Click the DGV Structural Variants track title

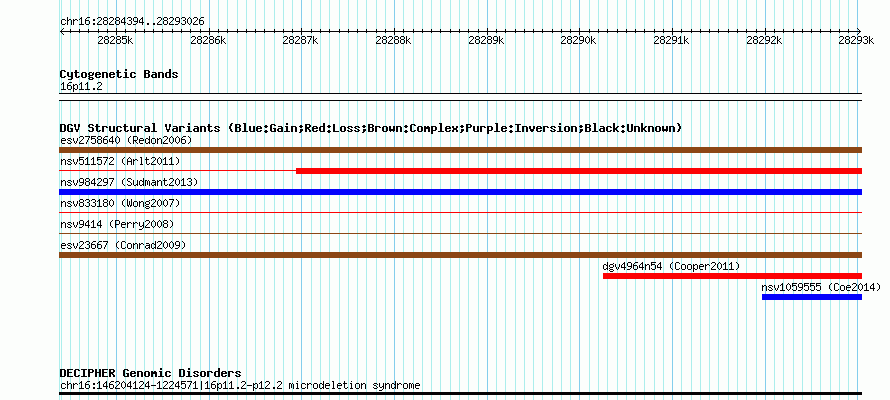click(x=371, y=128)
